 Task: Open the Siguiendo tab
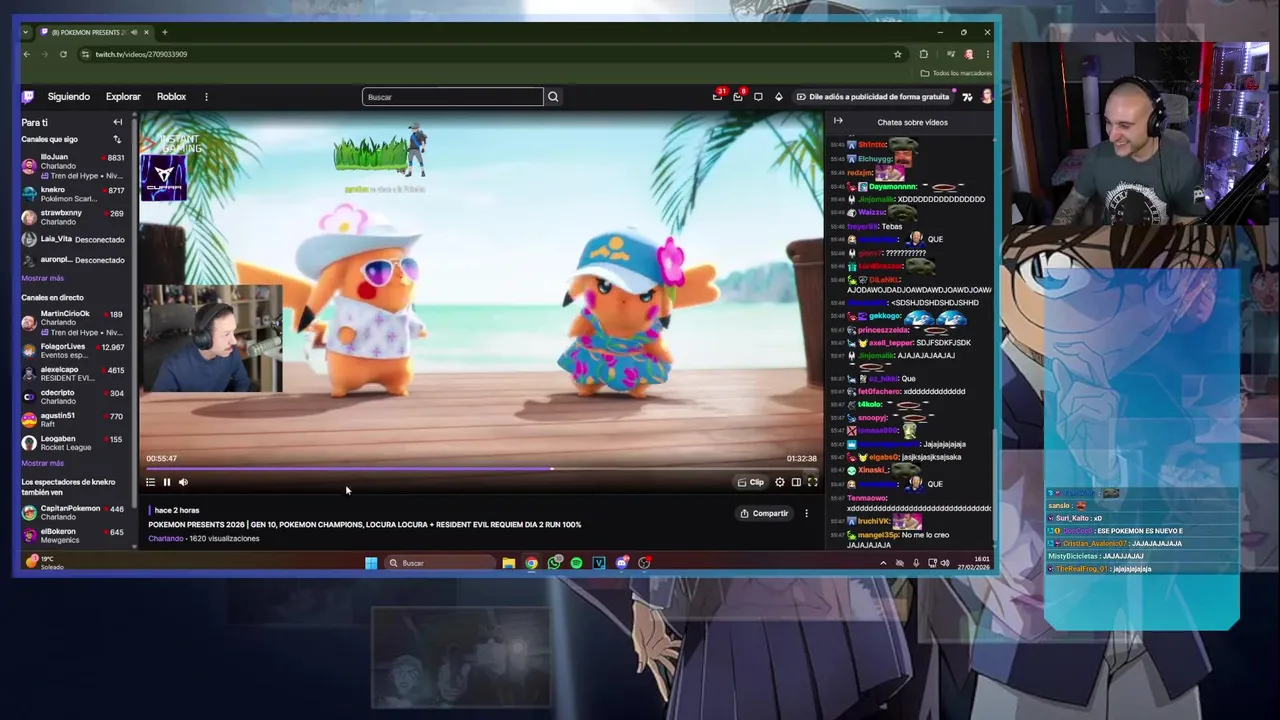pos(69,97)
